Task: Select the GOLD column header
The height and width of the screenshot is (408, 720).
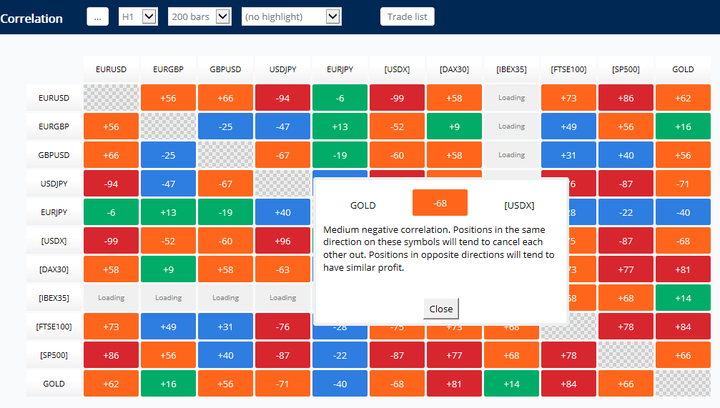Action: [x=682, y=70]
